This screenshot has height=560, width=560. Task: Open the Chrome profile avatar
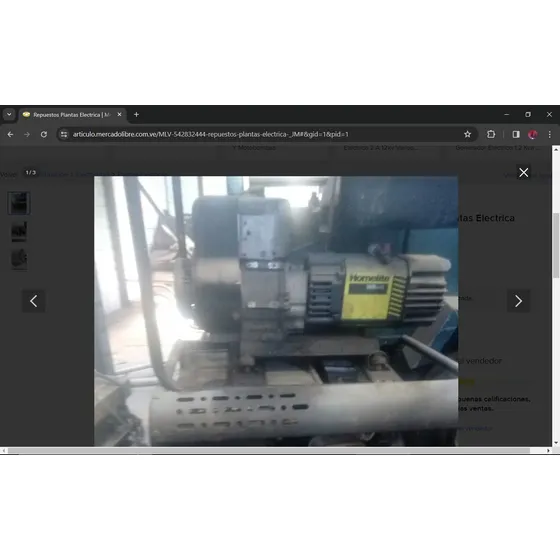tap(532, 134)
